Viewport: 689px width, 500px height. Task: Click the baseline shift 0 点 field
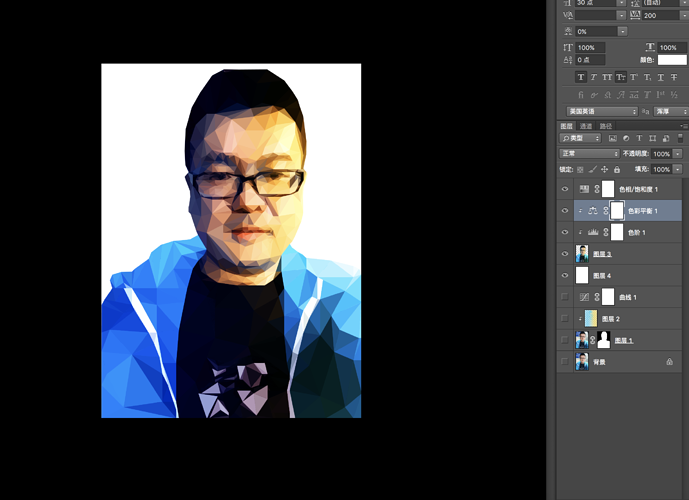(x=590, y=60)
